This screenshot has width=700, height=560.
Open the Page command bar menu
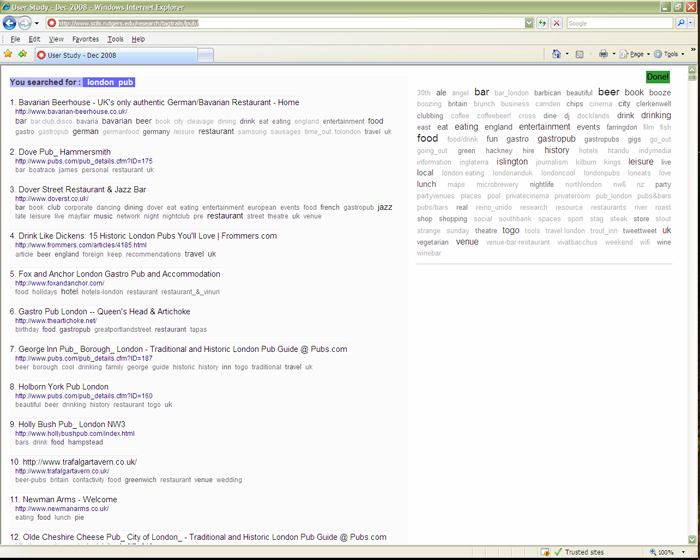635,54
